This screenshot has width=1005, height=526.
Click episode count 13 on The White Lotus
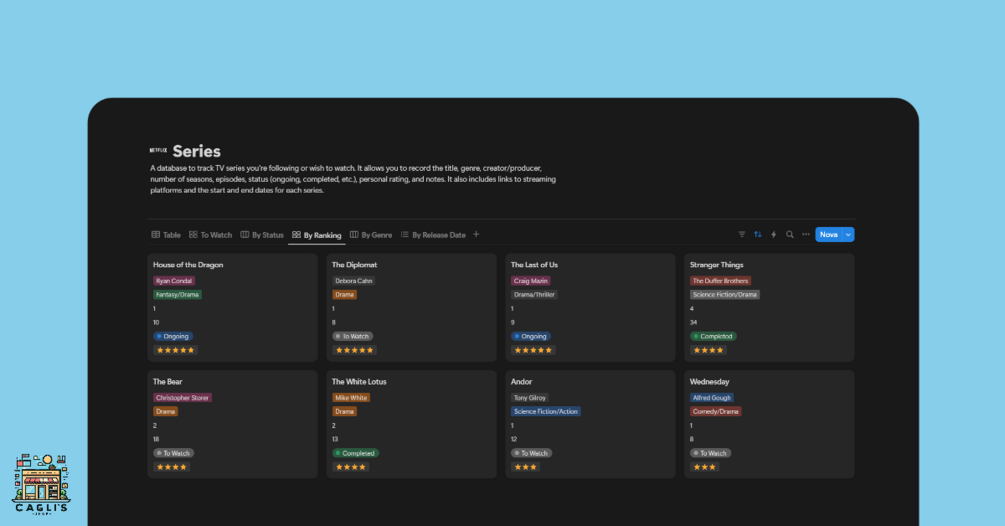tap(335, 439)
